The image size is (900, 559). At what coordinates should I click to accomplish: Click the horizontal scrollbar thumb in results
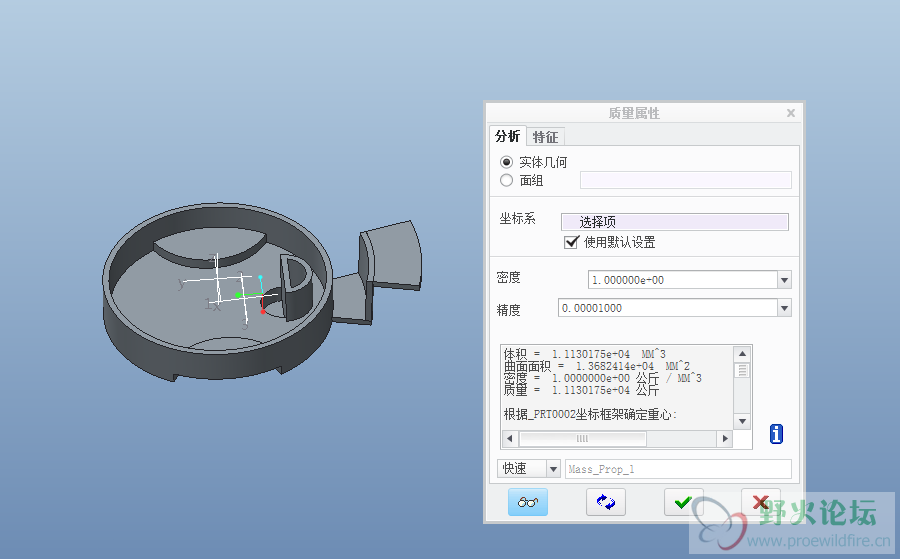tap(583, 438)
